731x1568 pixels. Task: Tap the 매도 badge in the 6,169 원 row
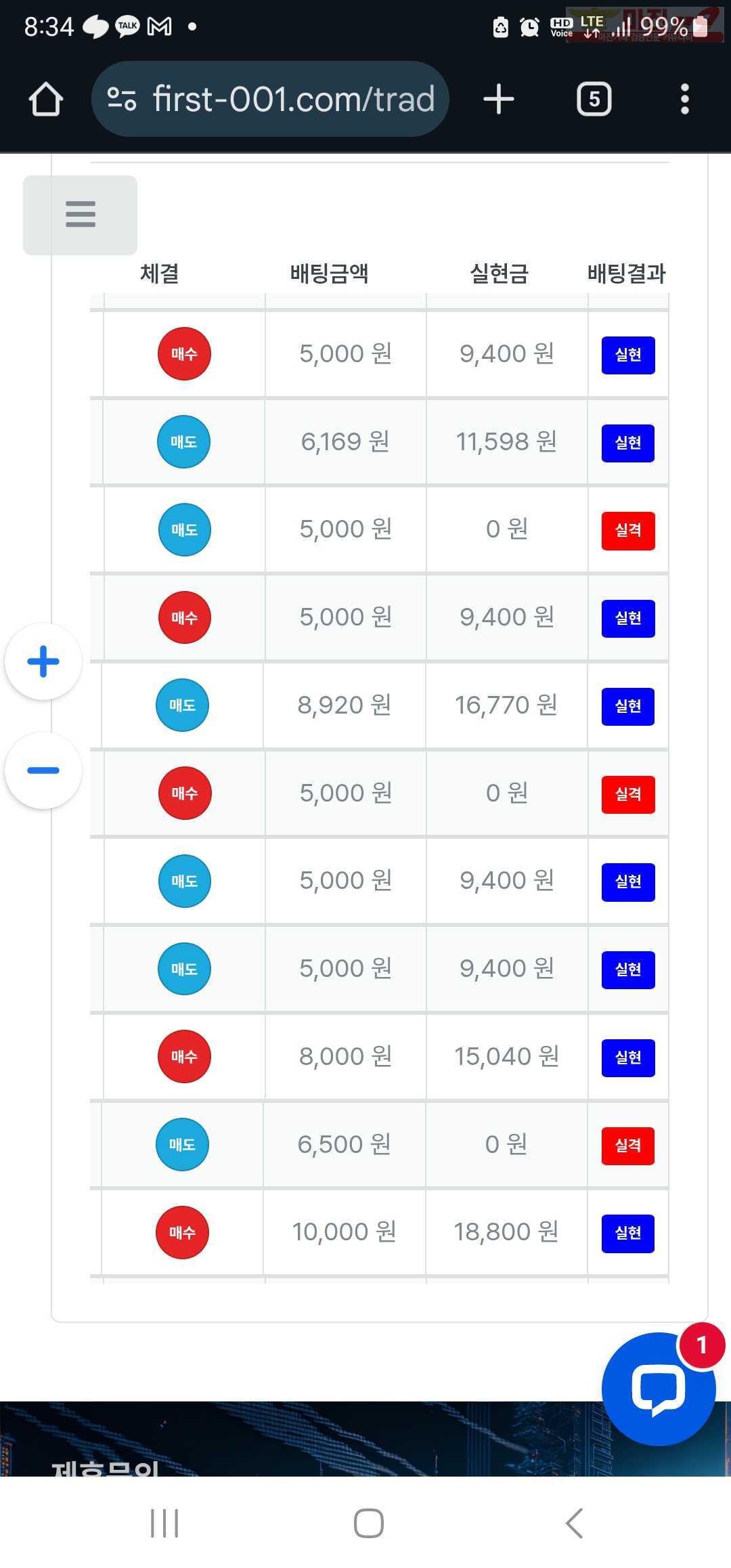[183, 442]
